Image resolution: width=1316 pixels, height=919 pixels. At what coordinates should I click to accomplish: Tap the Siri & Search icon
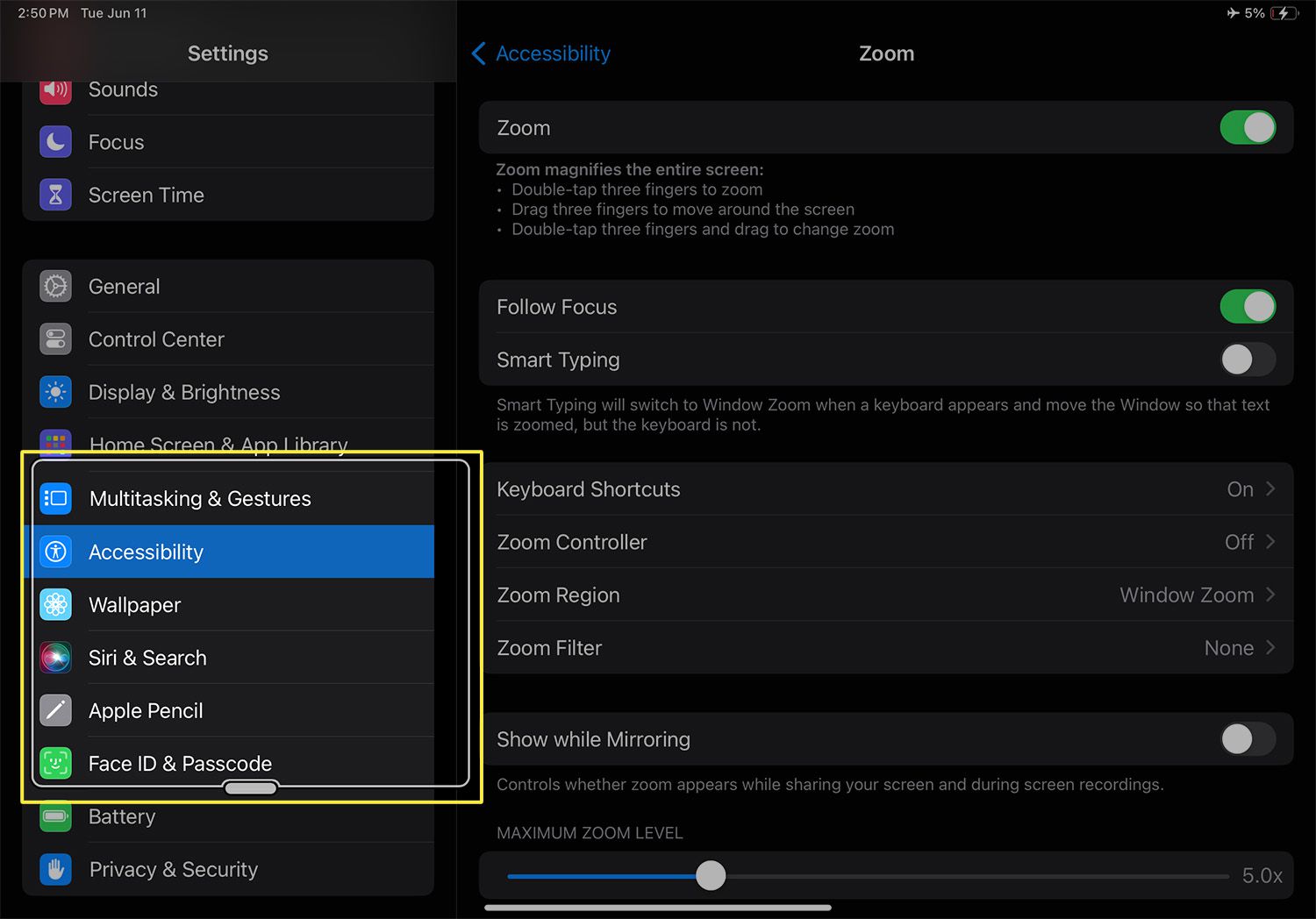(x=55, y=658)
